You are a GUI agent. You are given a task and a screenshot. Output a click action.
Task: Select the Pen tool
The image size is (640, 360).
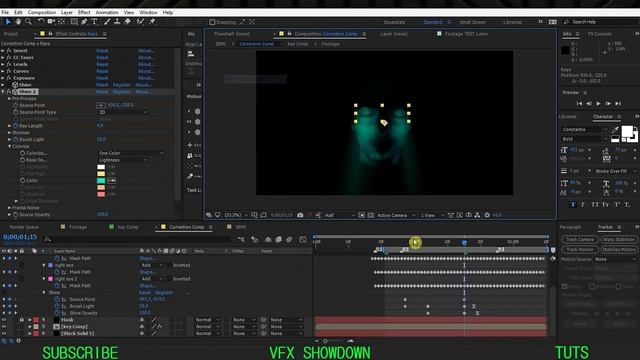pyautogui.click(x=84, y=22)
